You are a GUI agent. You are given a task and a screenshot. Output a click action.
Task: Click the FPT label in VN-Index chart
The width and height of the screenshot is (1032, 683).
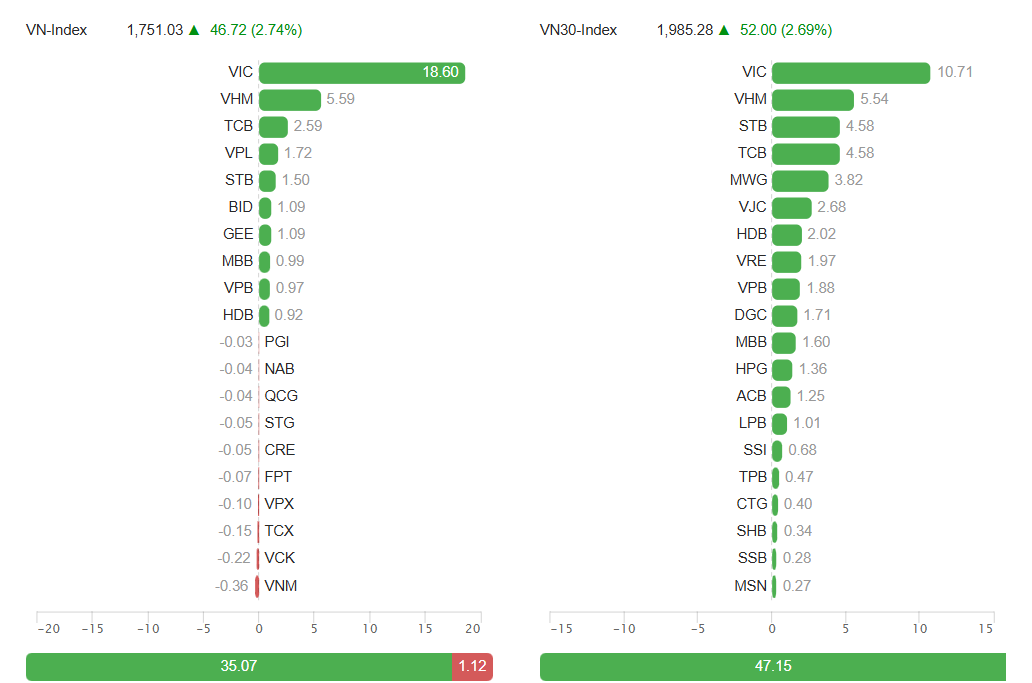pos(278,477)
